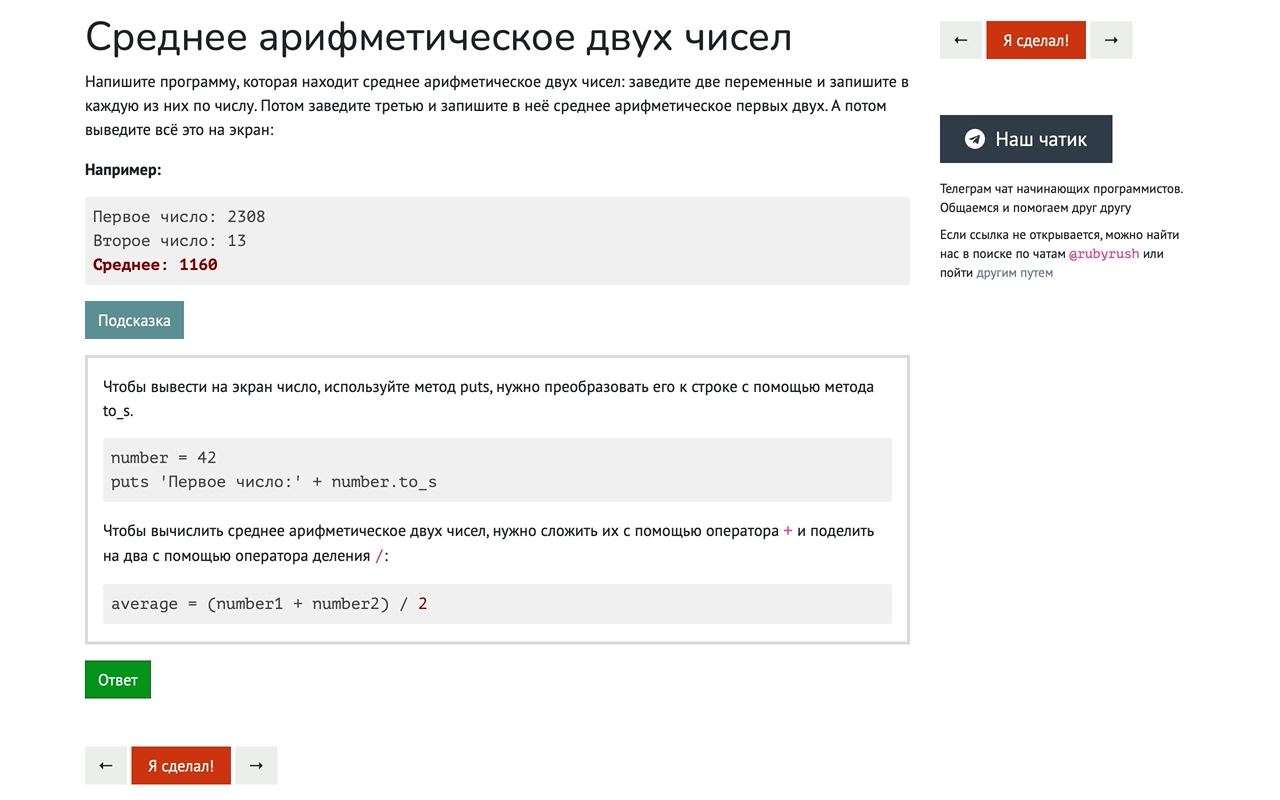Click the top right arrow next button
This screenshot has height=800, width=1280.
[1111, 40]
